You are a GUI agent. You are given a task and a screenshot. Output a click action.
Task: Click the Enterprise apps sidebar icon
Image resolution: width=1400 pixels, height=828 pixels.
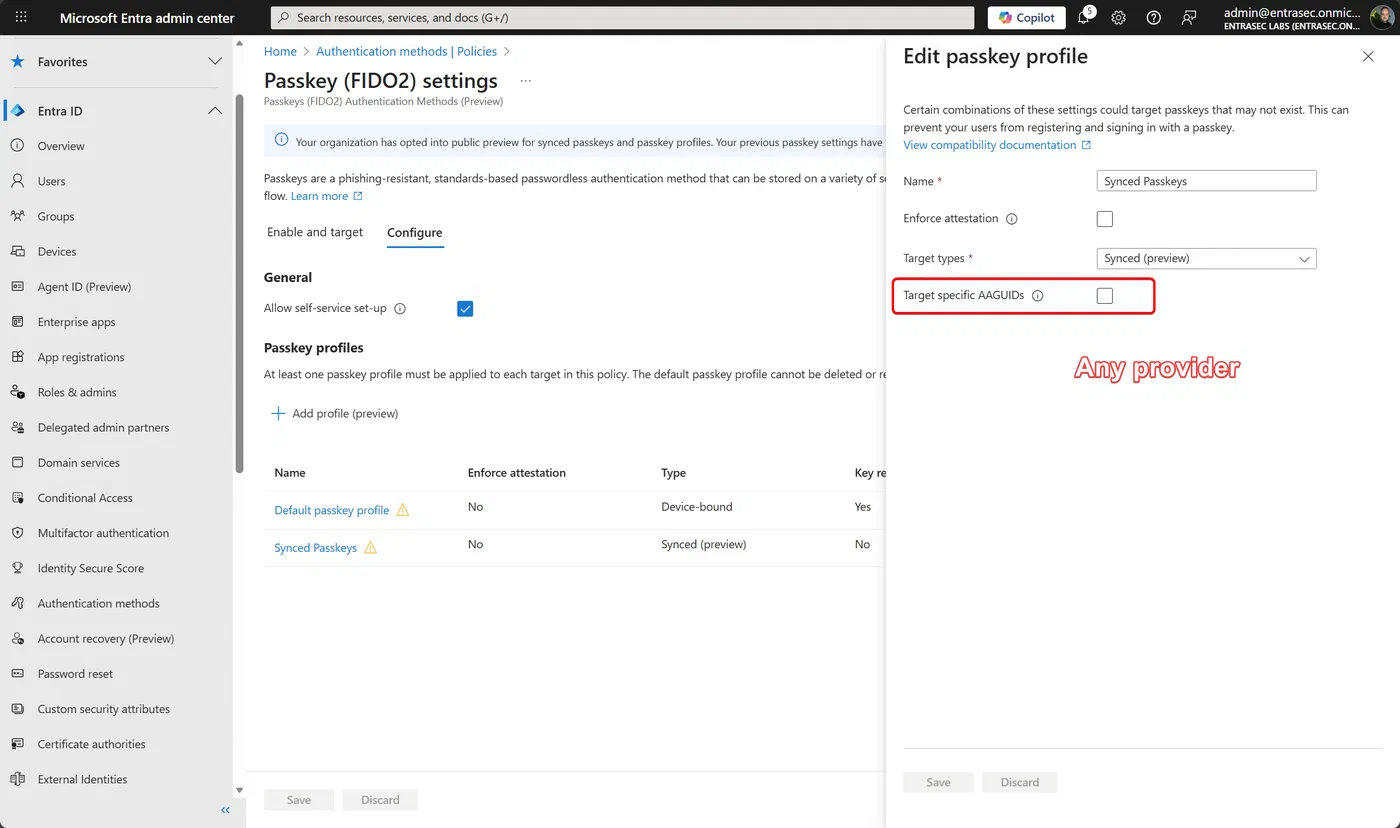tap(17, 322)
